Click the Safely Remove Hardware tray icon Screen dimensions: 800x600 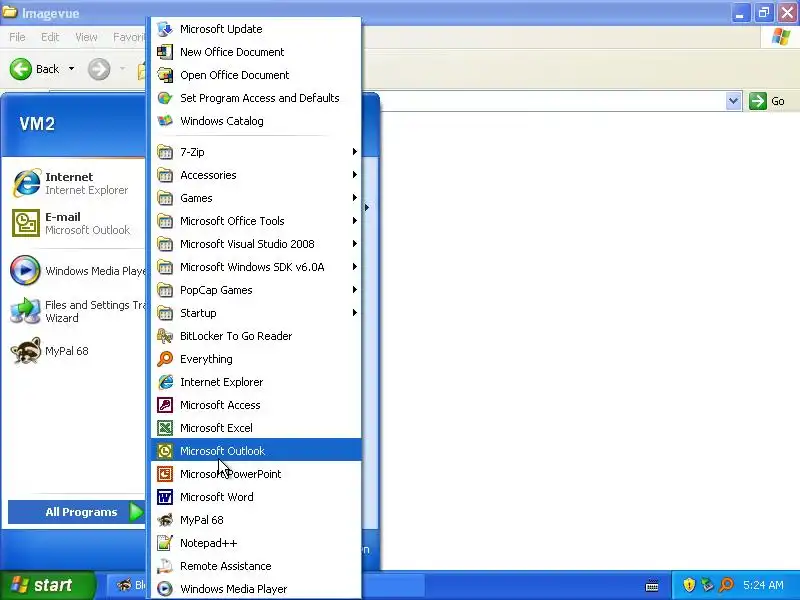point(707,585)
